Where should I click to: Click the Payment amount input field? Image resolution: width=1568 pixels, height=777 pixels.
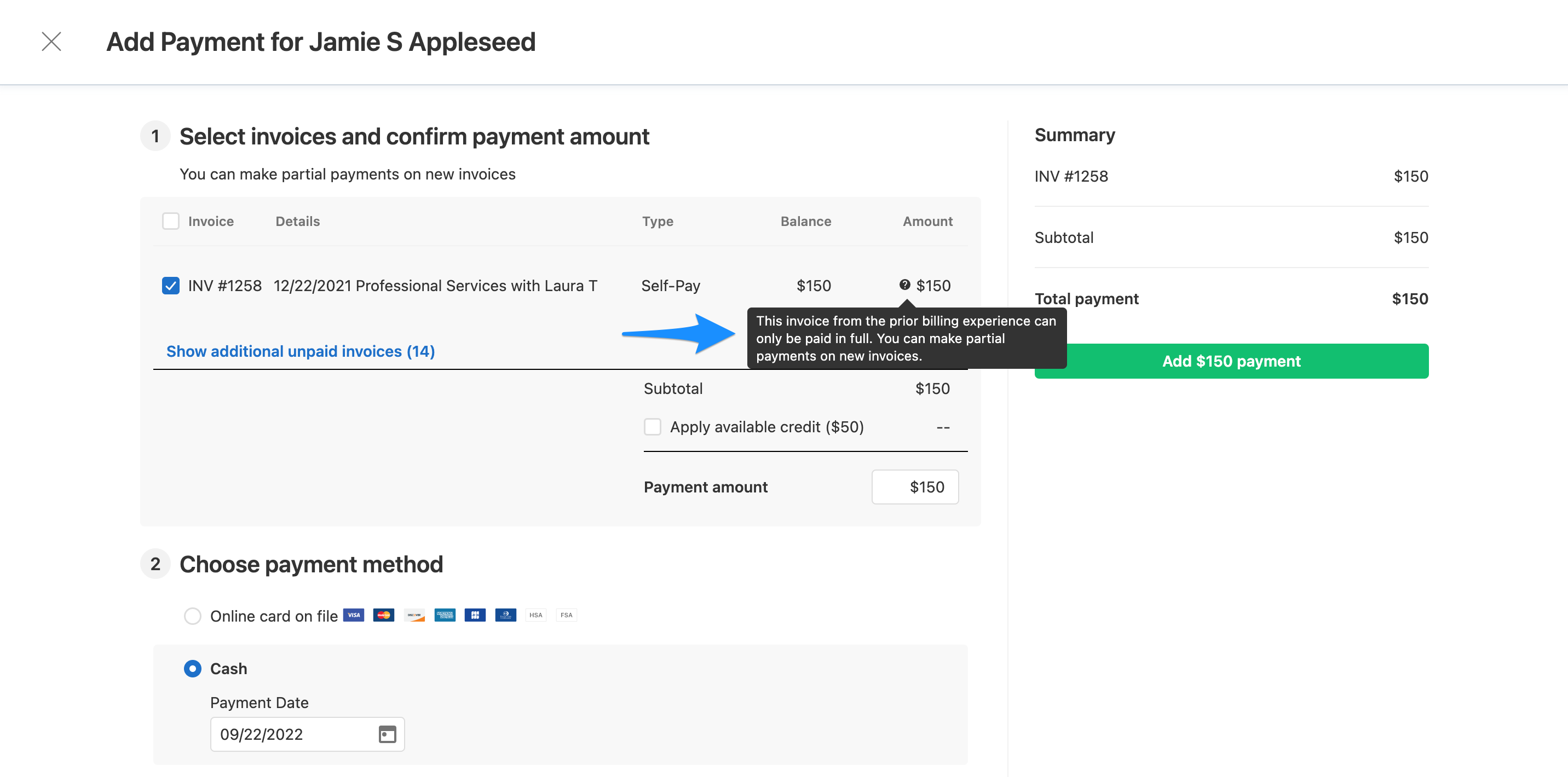click(x=915, y=487)
